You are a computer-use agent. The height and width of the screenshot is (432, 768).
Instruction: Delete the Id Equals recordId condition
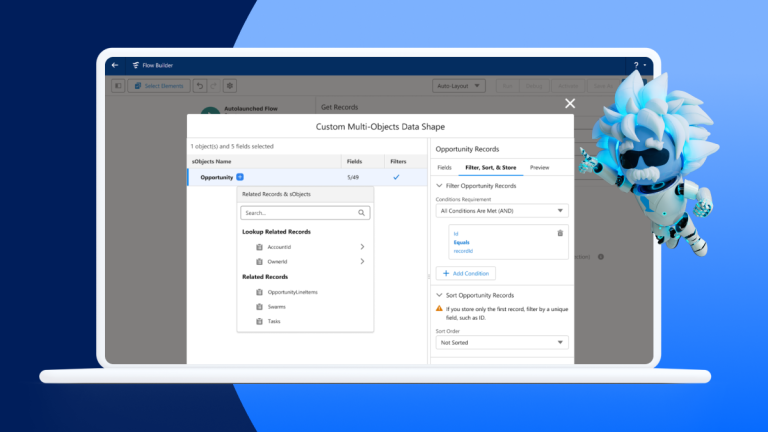pos(560,233)
